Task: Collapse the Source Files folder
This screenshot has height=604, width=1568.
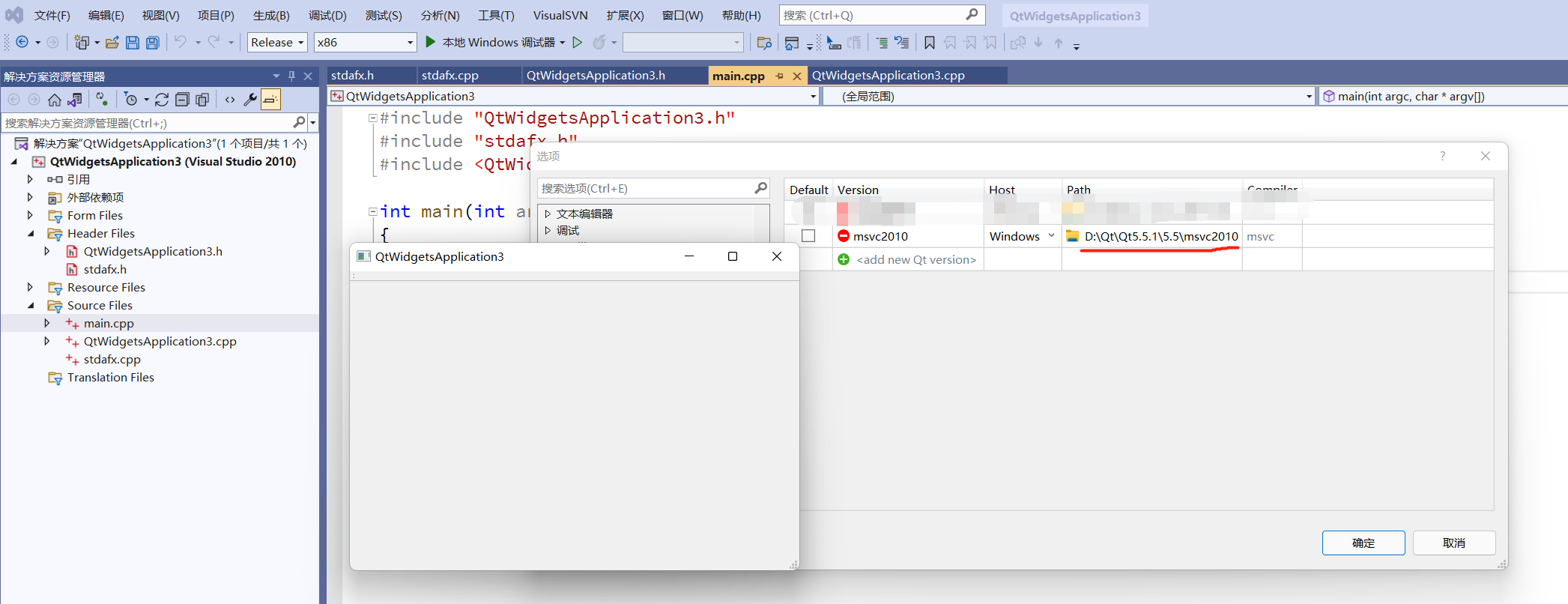Action: [x=31, y=305]
